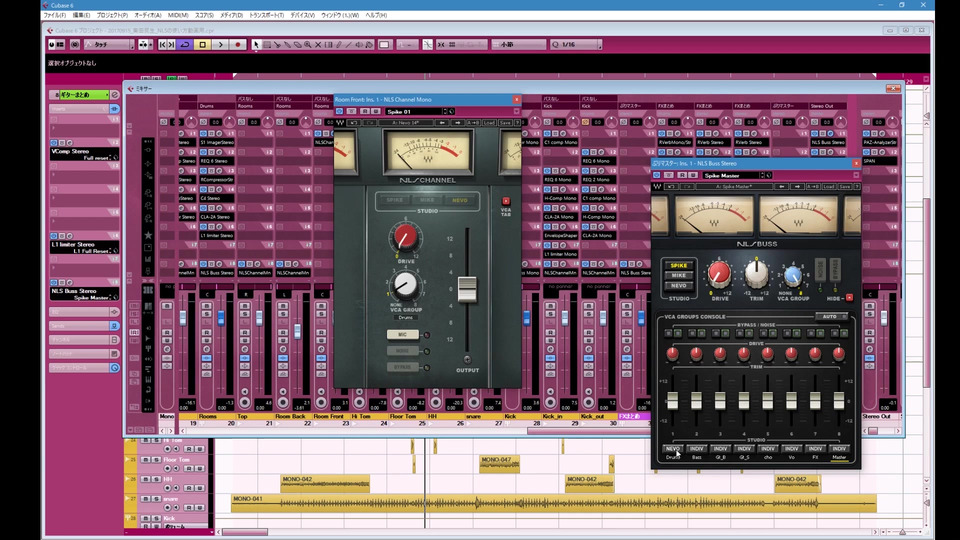Open the プロジェクト(P) menu

(x=112, y=15)
